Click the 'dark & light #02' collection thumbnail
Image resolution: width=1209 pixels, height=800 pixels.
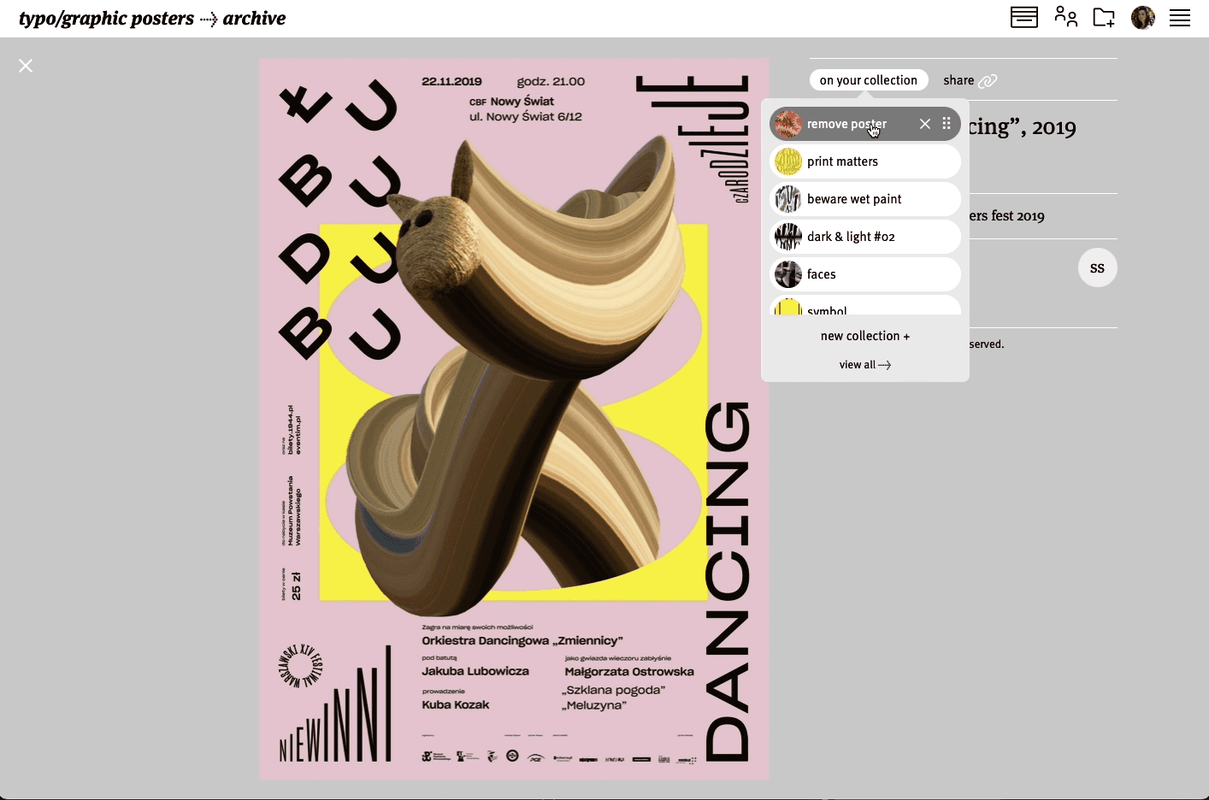pos(788,237)
